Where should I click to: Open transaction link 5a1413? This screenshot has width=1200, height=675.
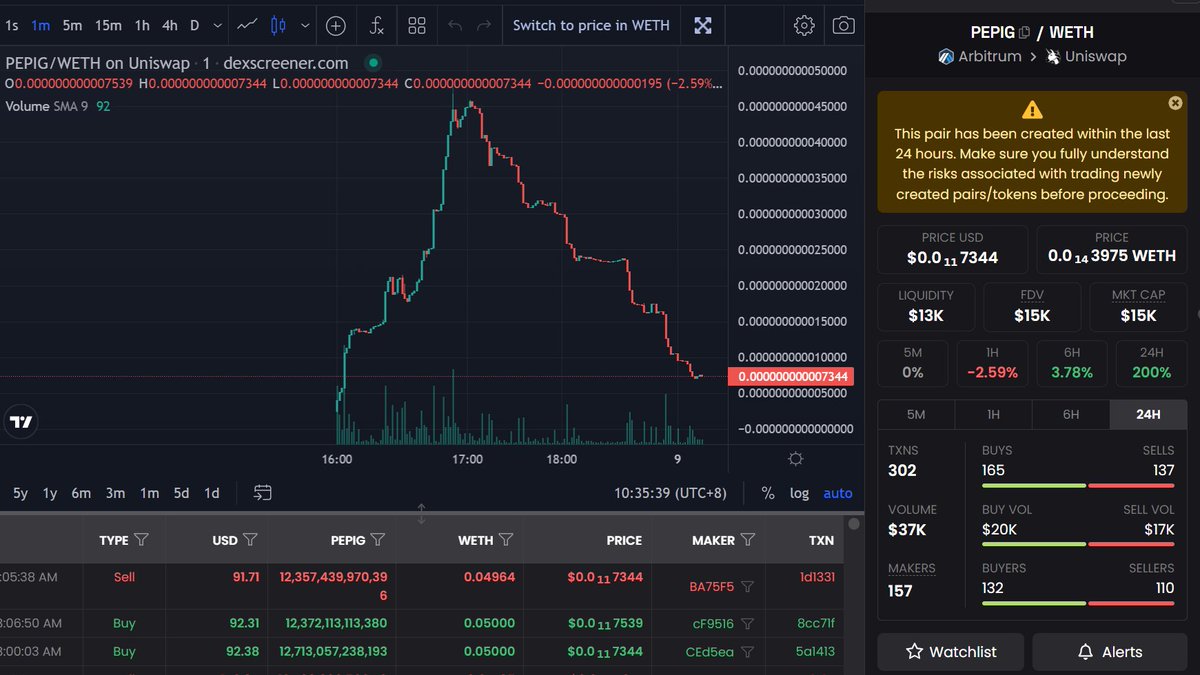pos(817,652)
